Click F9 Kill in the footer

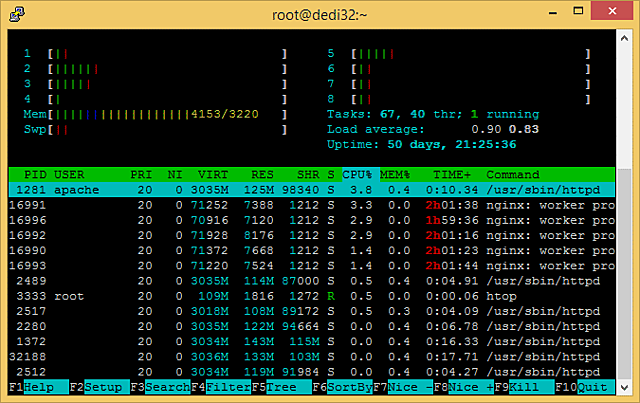pyautogui.click(x=524, y=387)
